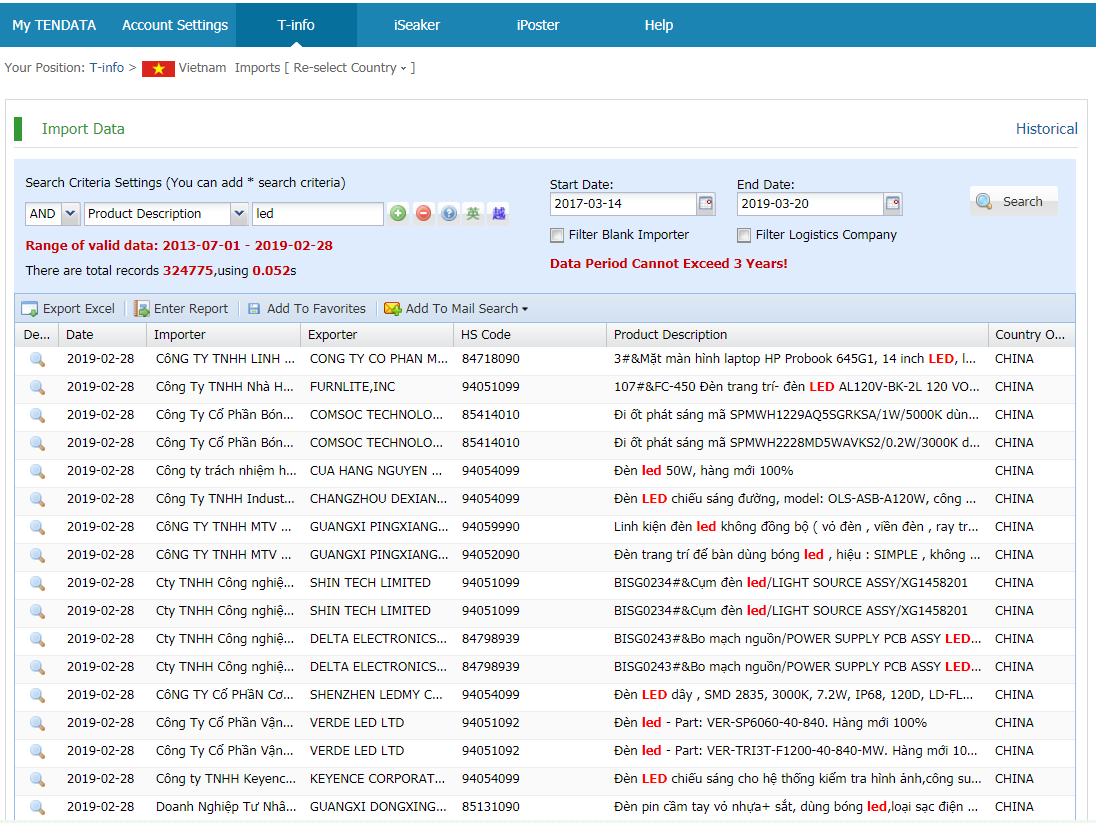
Task: Open the Historical link
Action: pyautogui.click(x=1046, y=129)
